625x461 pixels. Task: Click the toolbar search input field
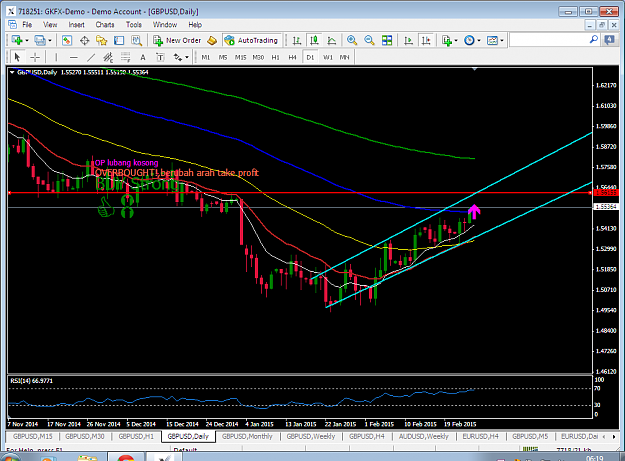(554, 40)
